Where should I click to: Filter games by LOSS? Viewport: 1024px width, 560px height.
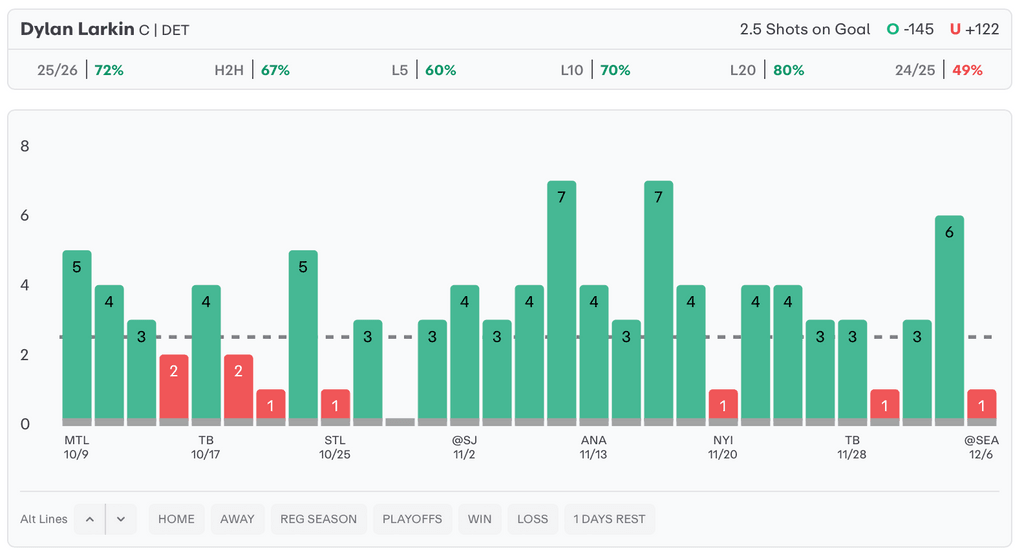pos(532,519)
